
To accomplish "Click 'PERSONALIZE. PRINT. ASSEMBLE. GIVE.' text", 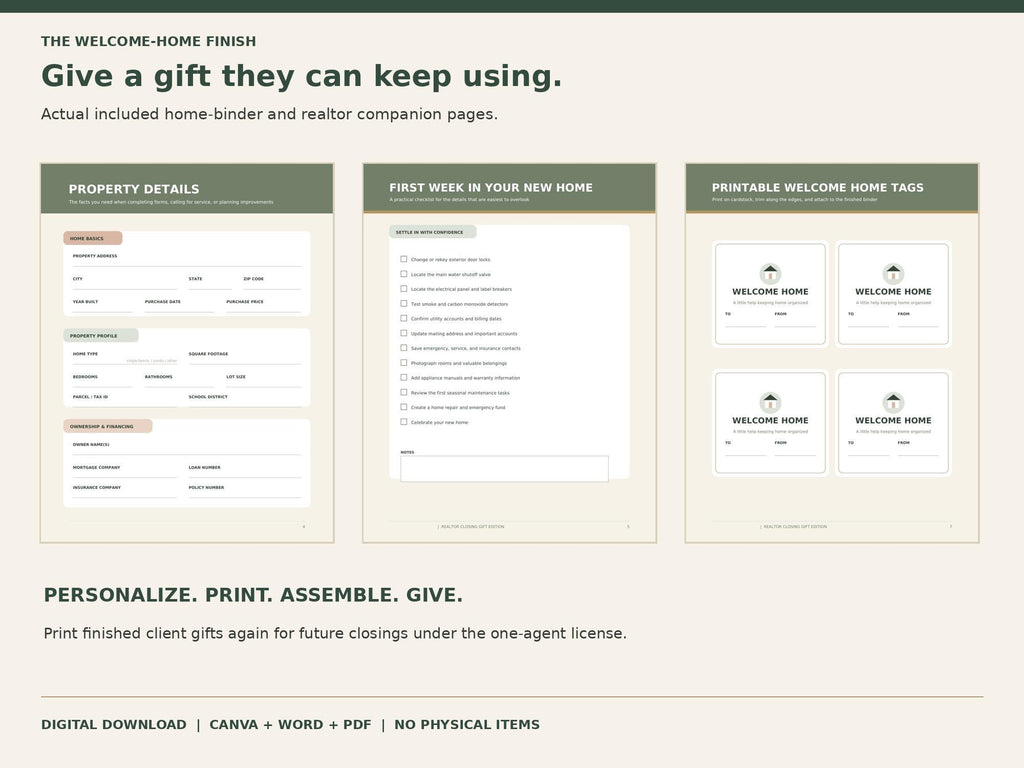I will coord(253,595).
